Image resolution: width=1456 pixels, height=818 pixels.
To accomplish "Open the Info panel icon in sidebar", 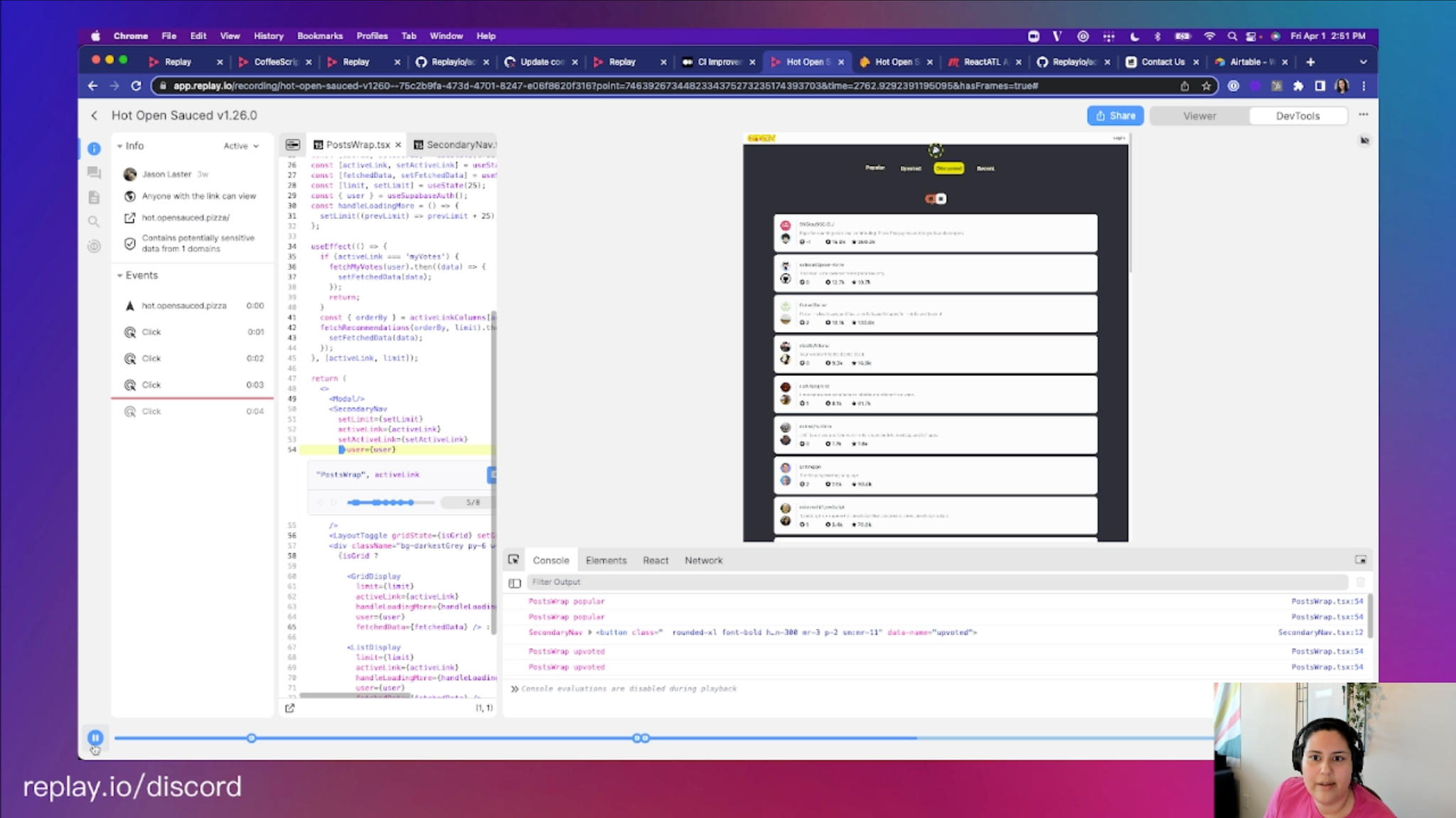I will [94, 148].
